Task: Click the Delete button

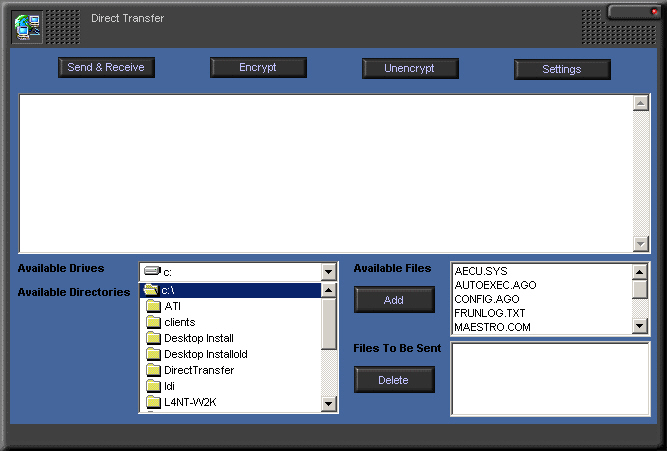Action: 394,380
